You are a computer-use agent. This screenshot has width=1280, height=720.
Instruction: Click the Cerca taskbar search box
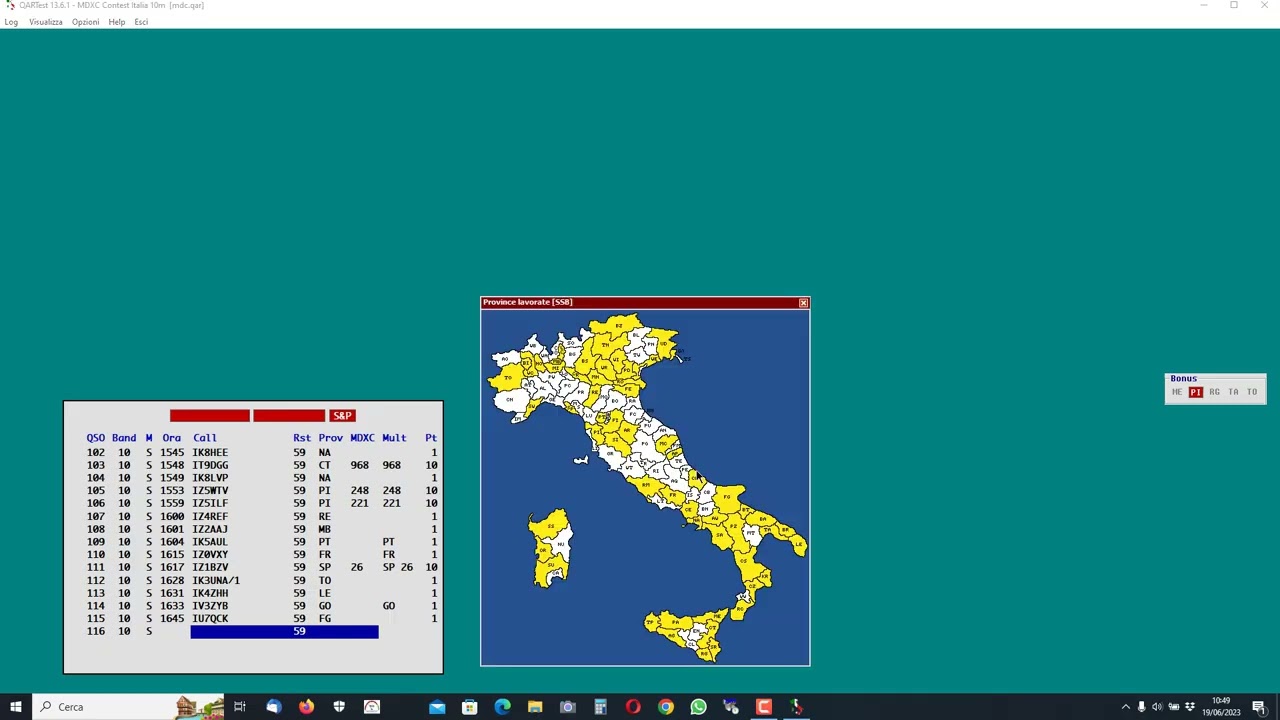(x=128, y=707)
